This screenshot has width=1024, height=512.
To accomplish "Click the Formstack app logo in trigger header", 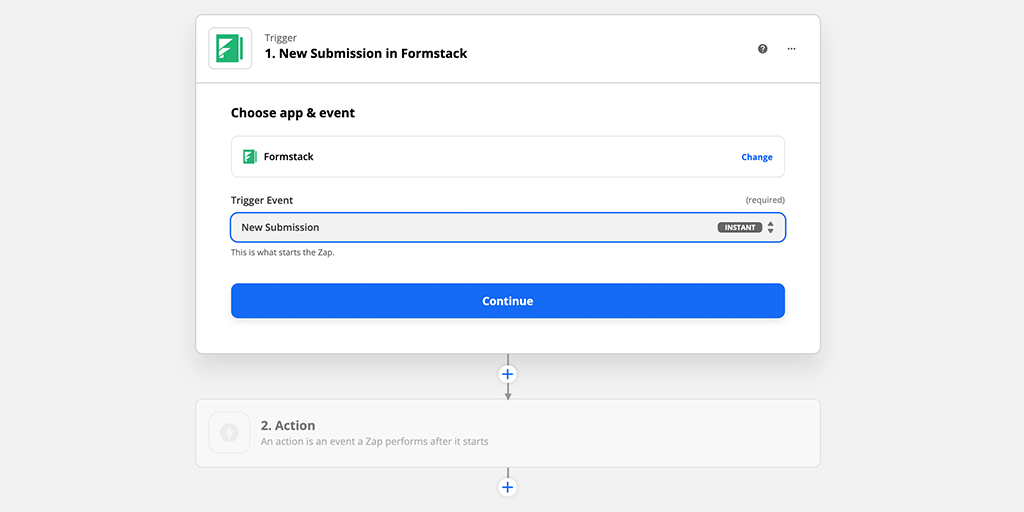I will (230, 48).
